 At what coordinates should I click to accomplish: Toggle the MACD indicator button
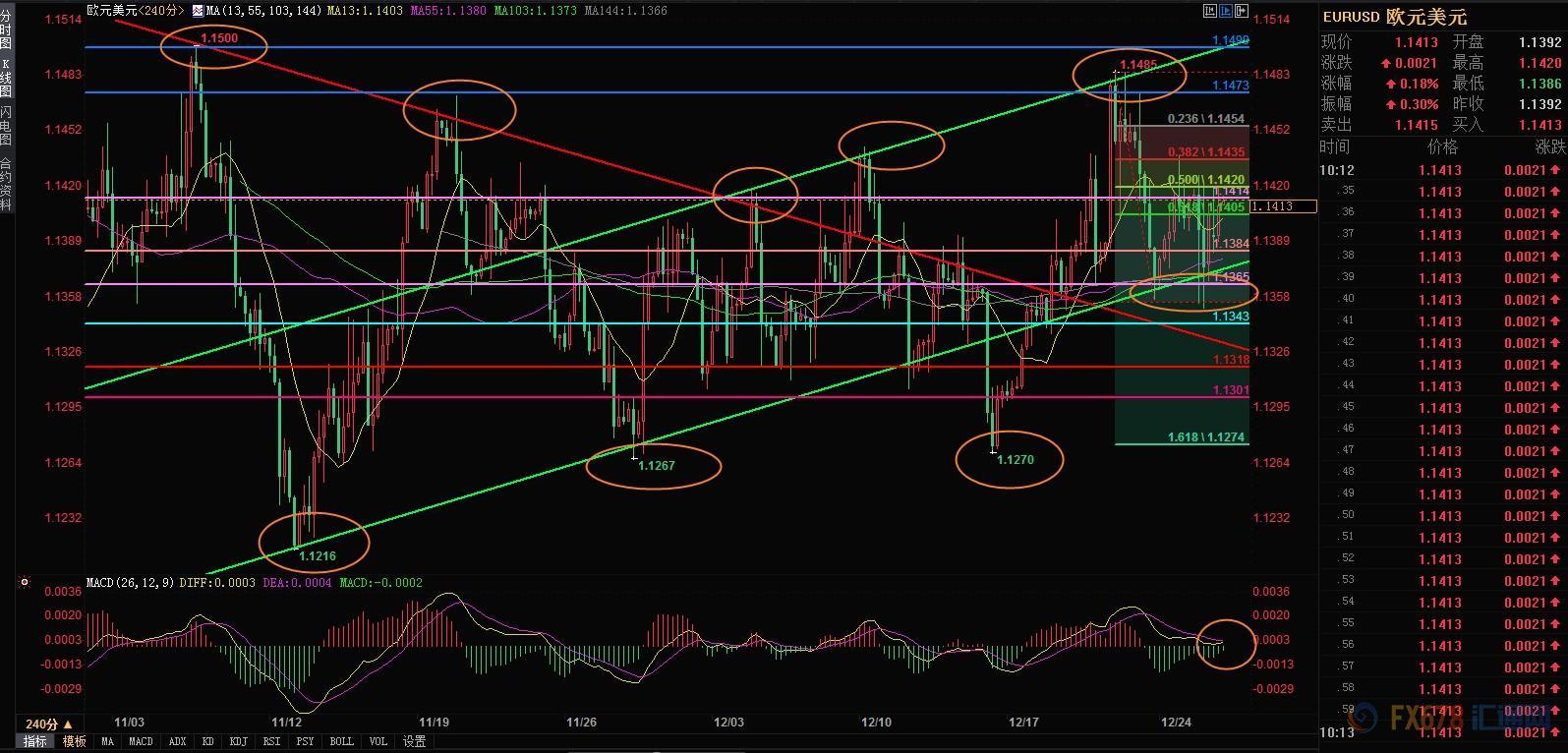click(141, 741)
